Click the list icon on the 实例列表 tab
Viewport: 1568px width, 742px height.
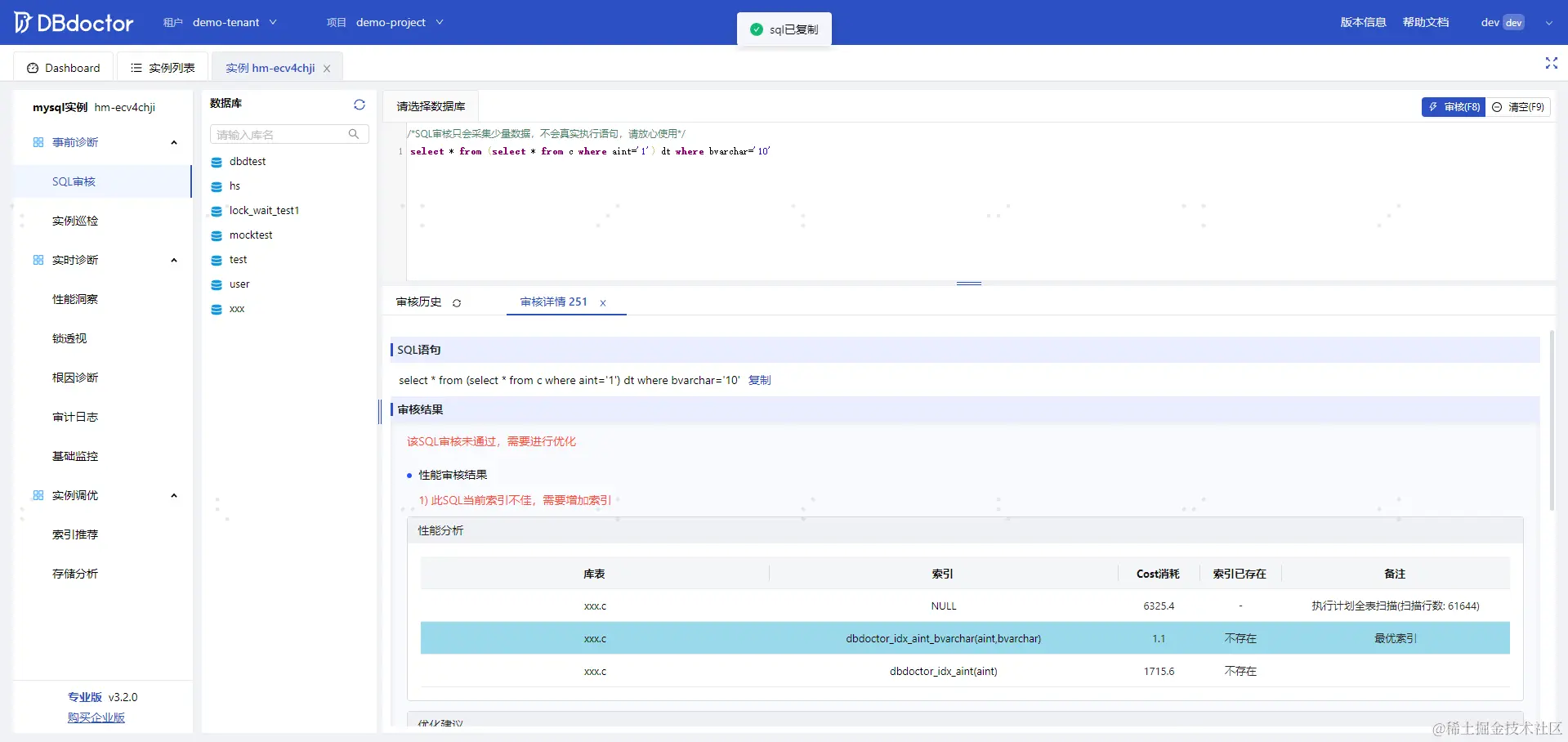[136, 67]
